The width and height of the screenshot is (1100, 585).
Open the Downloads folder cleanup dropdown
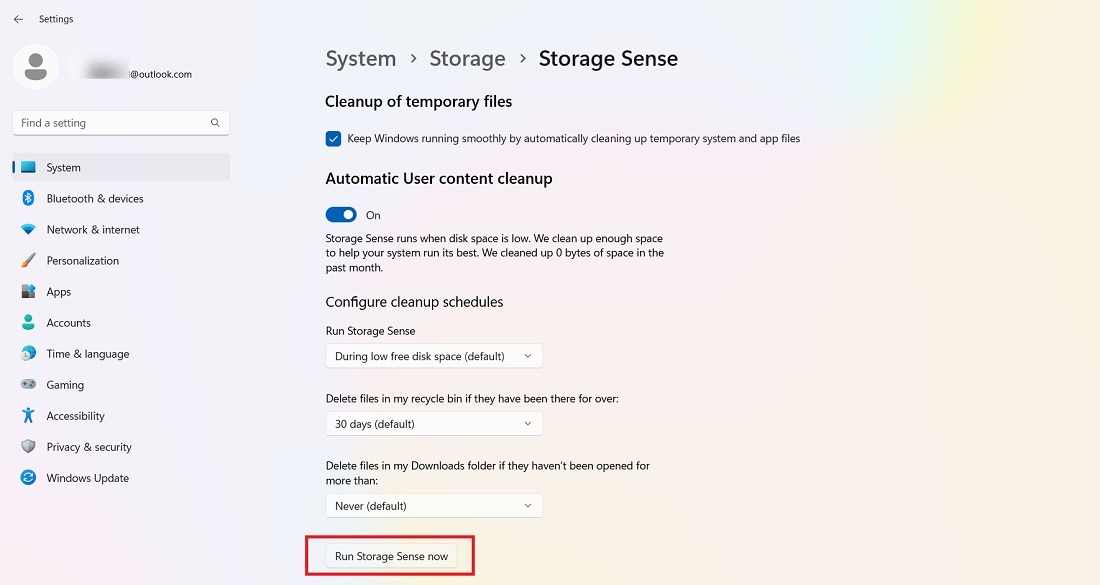[x=433, y=505]
